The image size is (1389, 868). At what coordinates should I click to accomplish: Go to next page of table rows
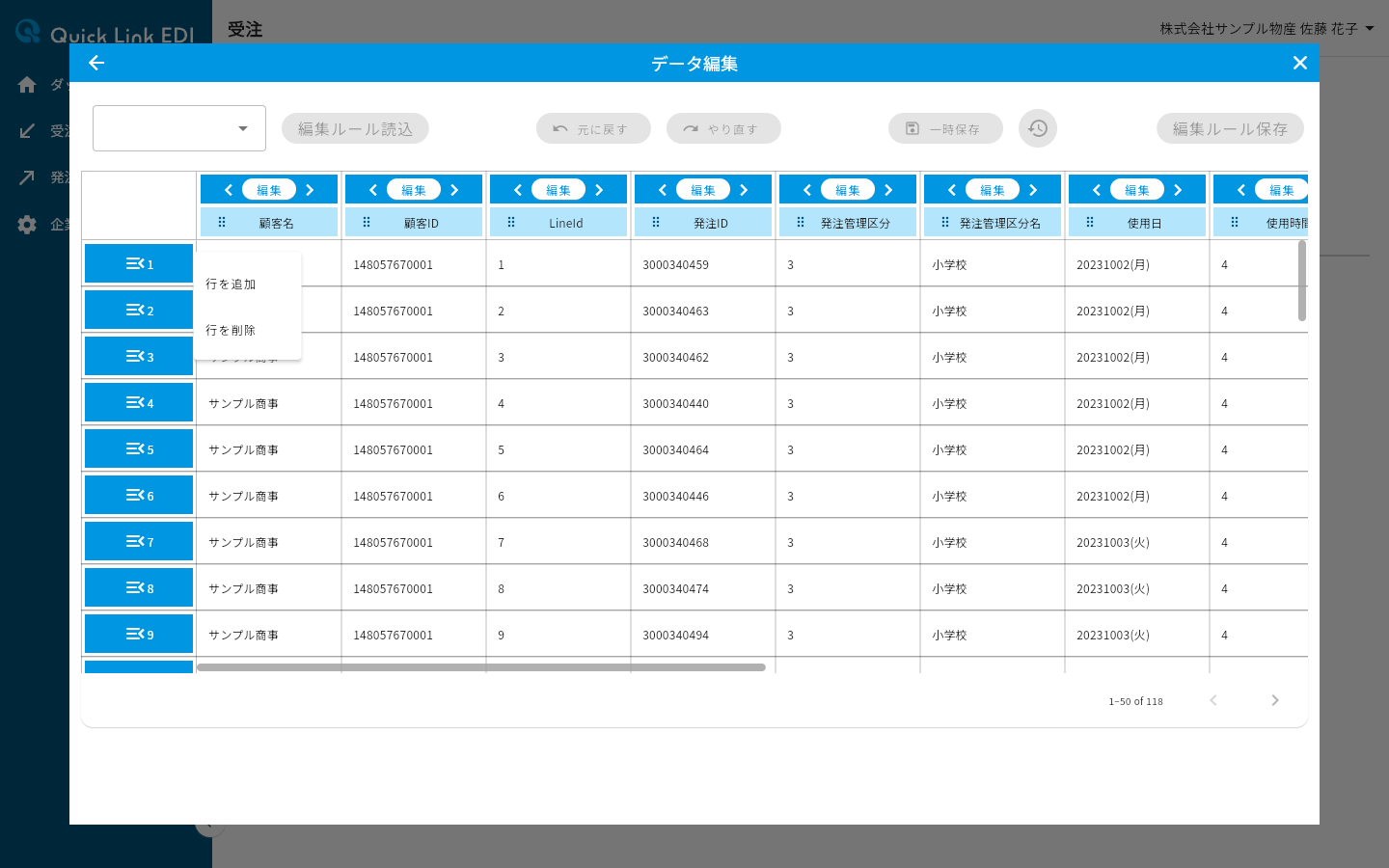point(1275,700)
